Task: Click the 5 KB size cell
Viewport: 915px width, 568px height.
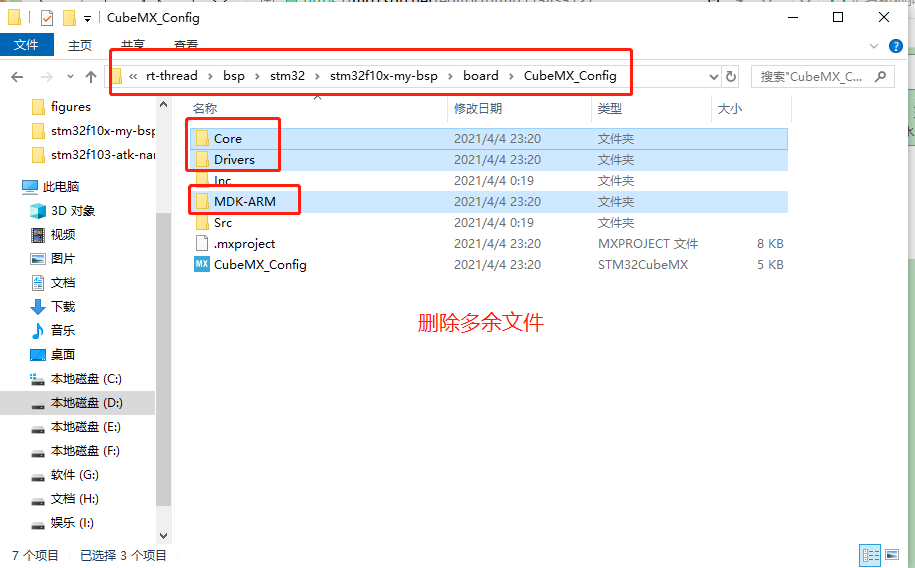Action: (x=770, y=265)
